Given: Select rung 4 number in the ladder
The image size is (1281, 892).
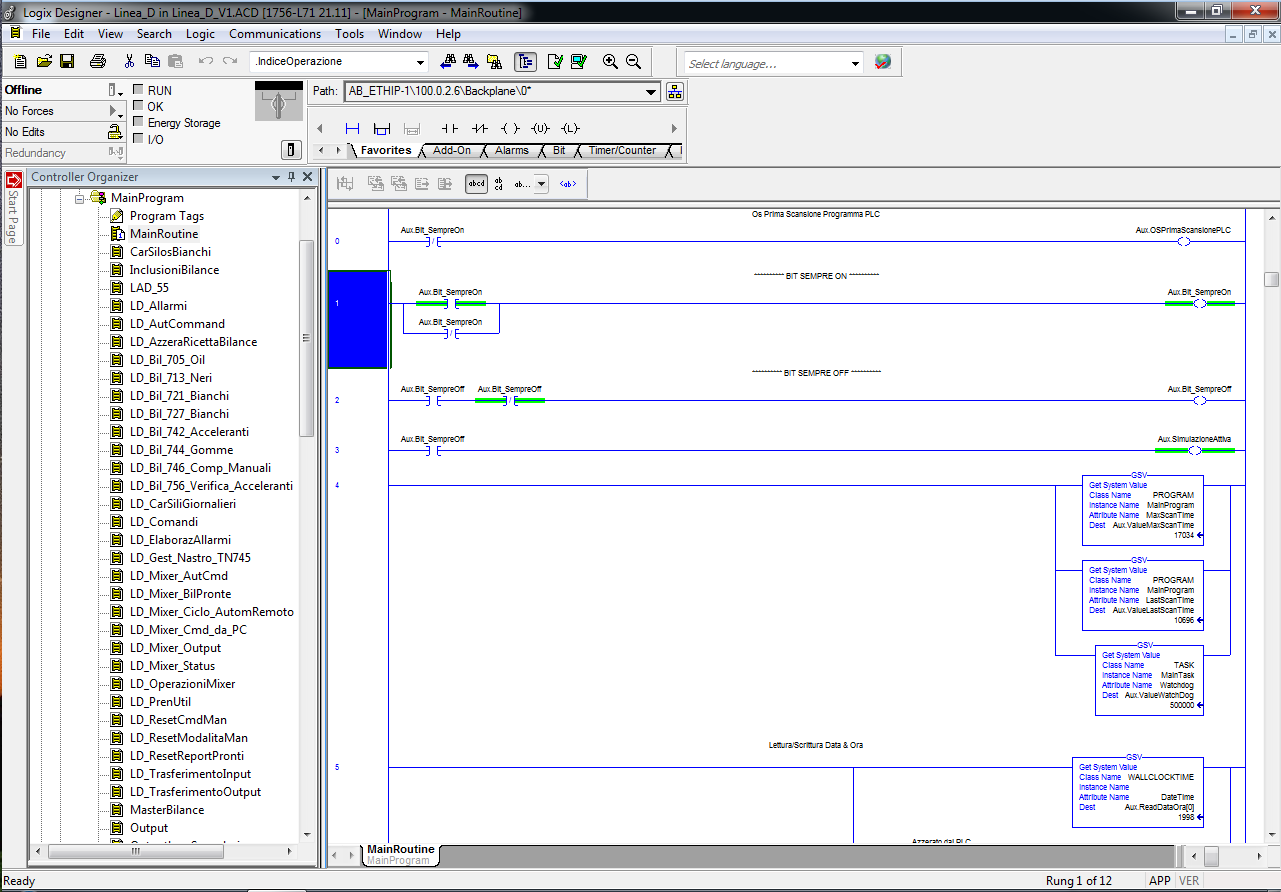Looking at the screenshot, I should pyautogui.click(x=337, y=485).
